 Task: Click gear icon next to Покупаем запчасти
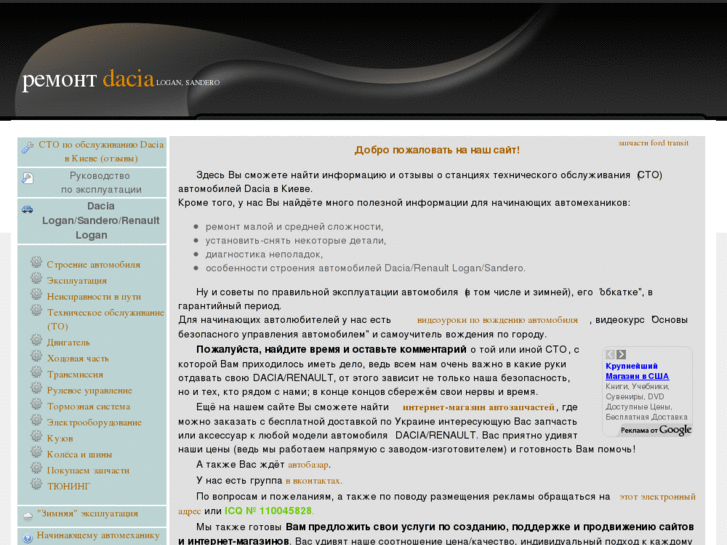(x=36, y=468)
